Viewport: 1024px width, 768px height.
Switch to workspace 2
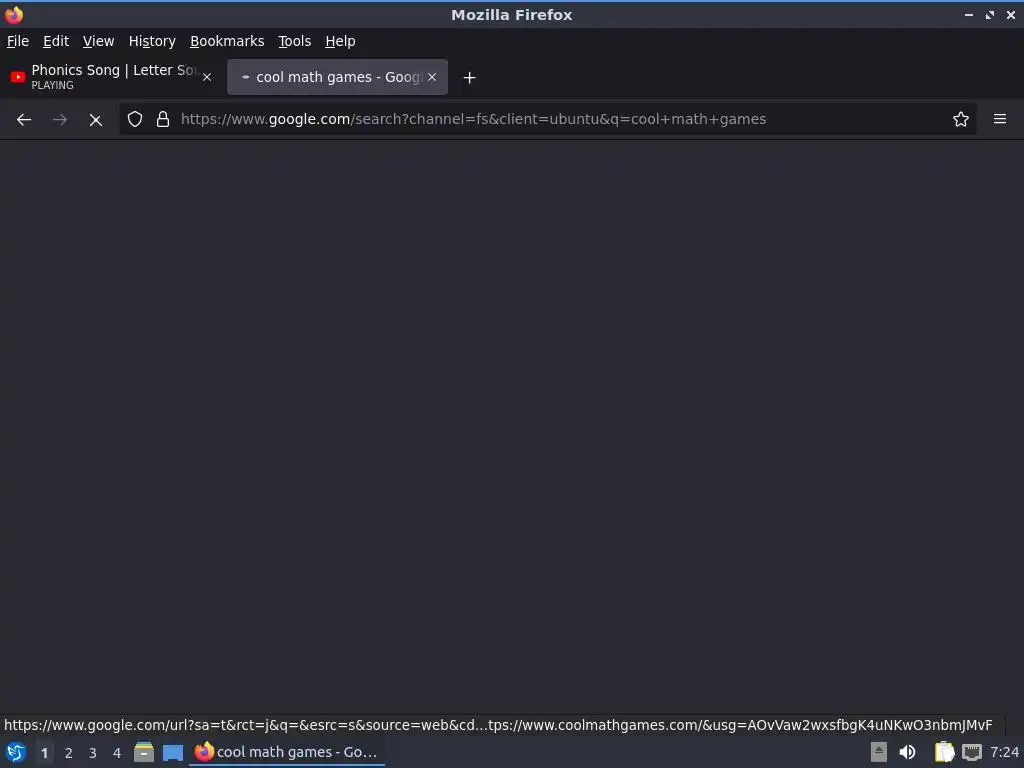pyautogui.click(x=69, y=753)
